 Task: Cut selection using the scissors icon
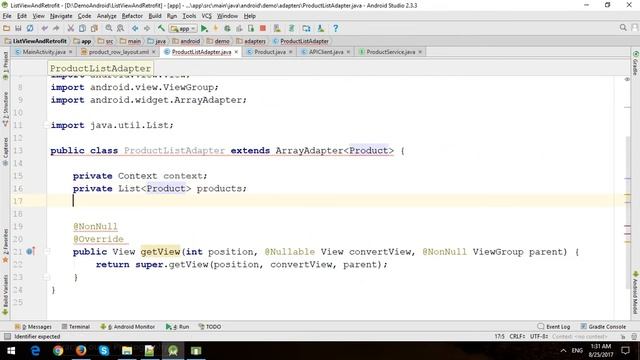pos(71,28)
